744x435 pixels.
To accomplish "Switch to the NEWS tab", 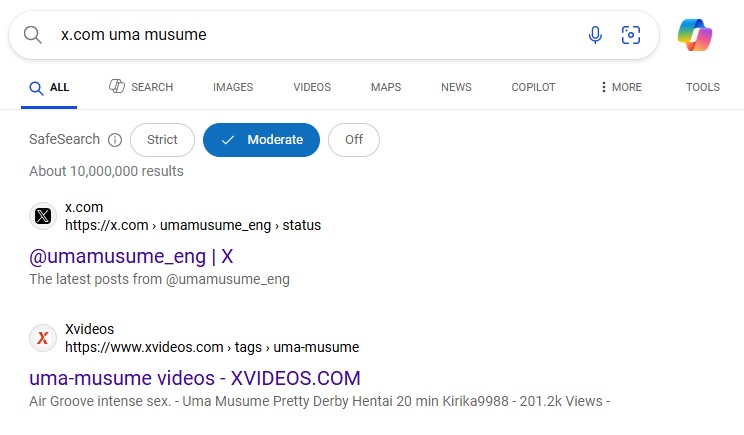I will (x=456, y=87).
